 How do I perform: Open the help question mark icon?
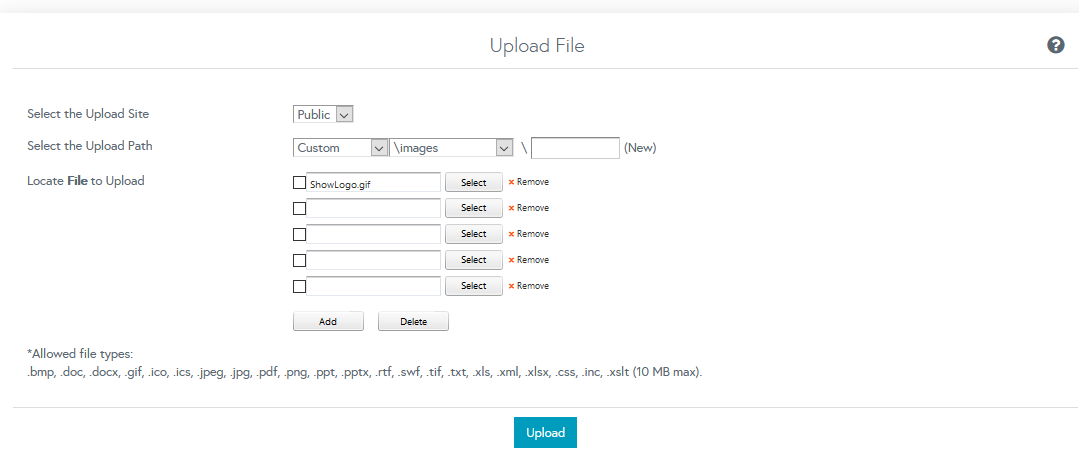[x=1055, y=45]
